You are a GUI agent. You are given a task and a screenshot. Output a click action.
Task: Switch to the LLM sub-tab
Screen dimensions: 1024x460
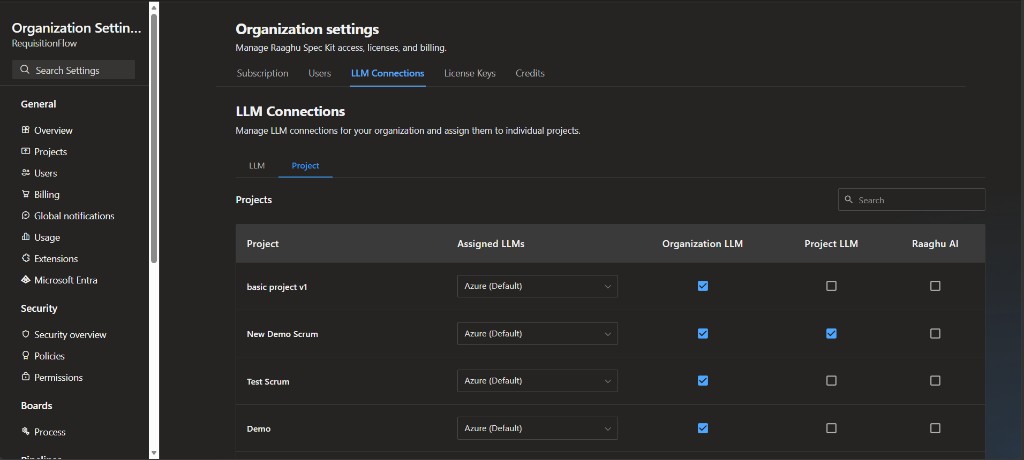(x=257, y=165)
